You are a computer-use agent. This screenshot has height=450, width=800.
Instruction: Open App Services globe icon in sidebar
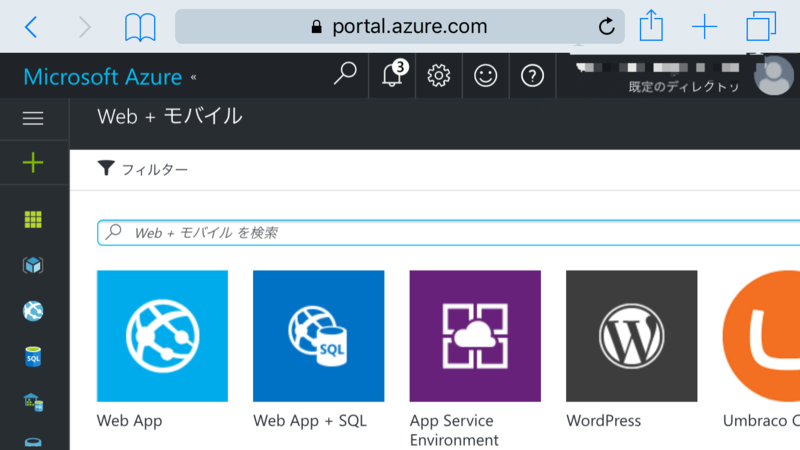(x=33, y=311)
